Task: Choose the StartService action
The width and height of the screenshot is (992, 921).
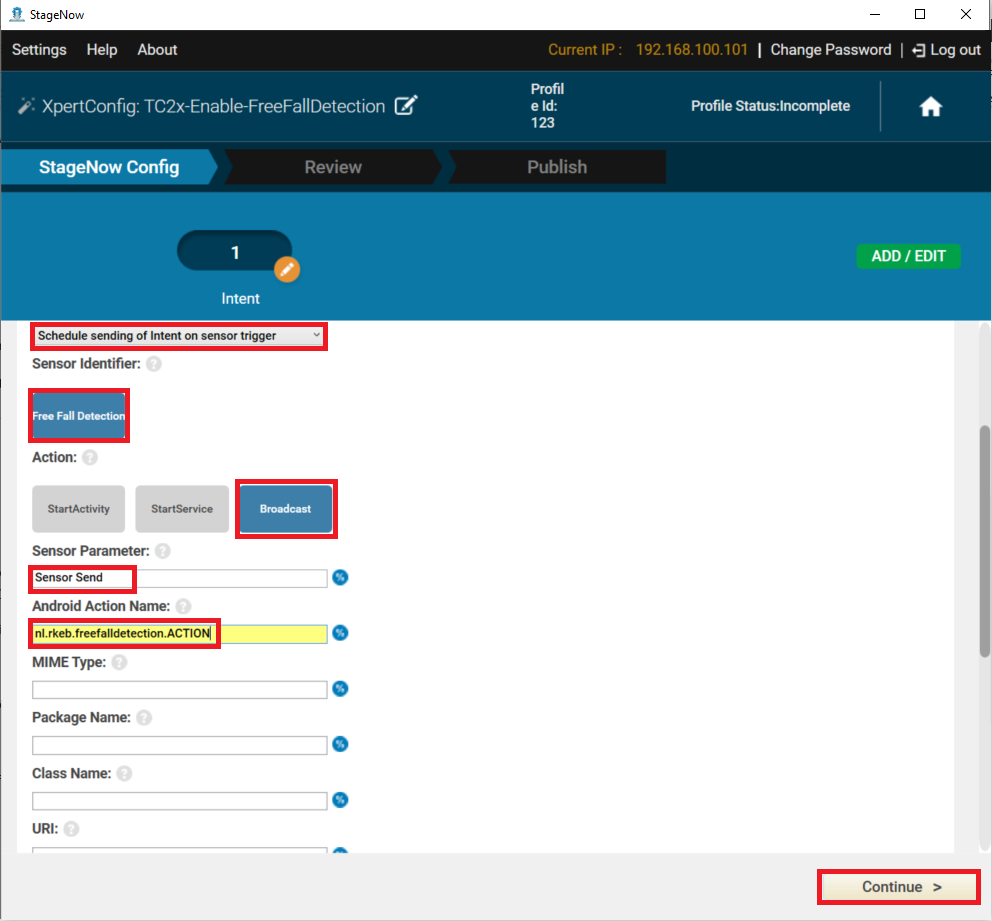Action: tap(182, 509)
